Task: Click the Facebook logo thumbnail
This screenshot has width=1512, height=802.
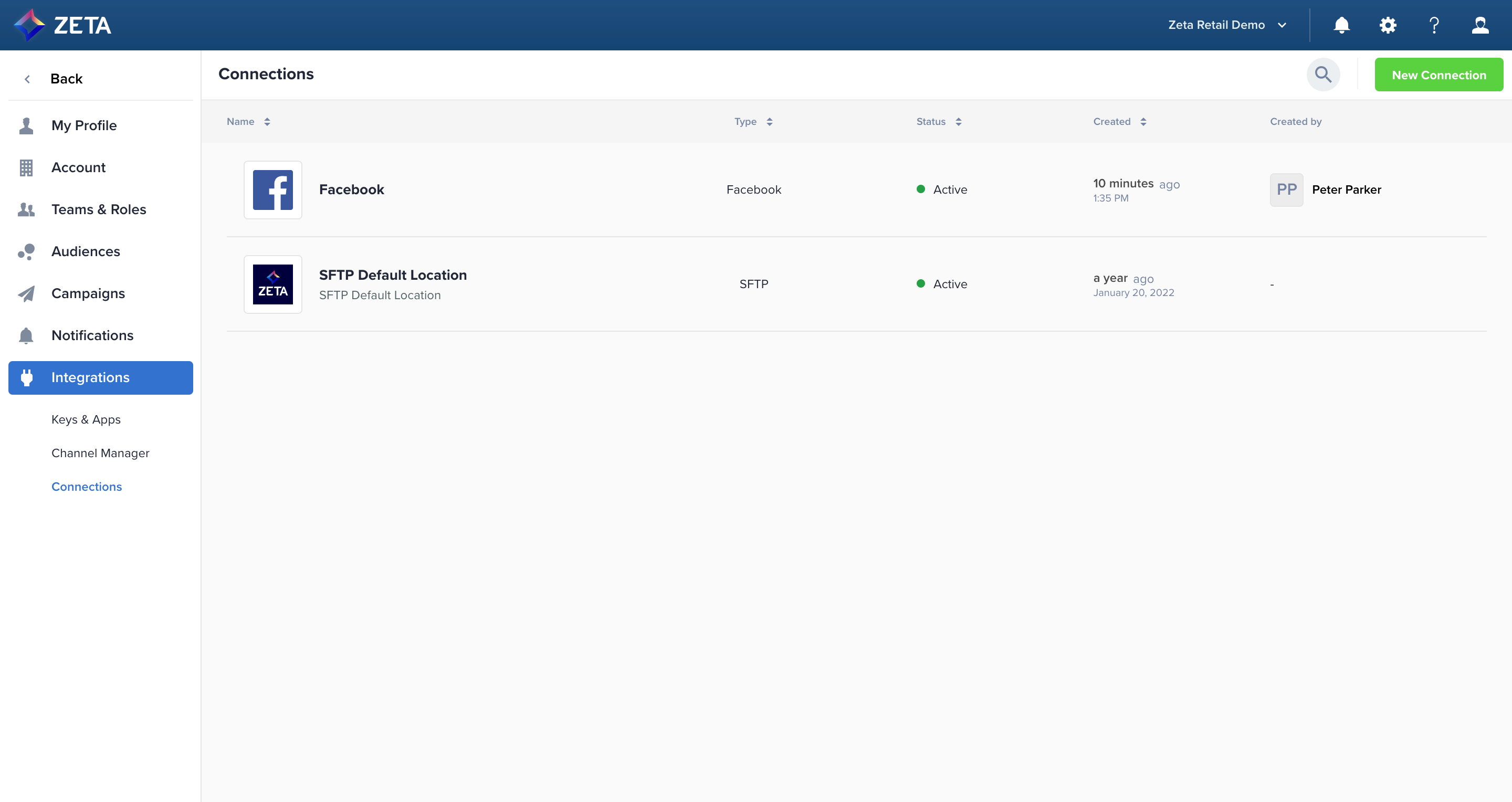Action: pos(273,190)
